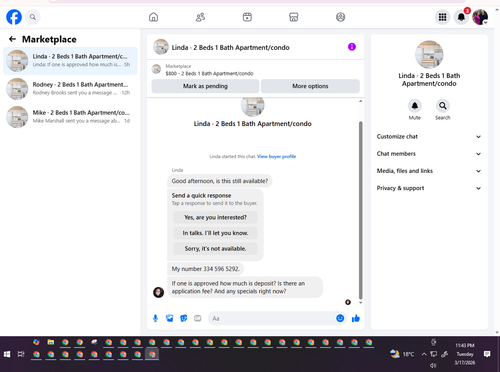Open the Marketplace storefront icon in top navigation
This screenshot has height=372, width=500.
tap(294, 17)
